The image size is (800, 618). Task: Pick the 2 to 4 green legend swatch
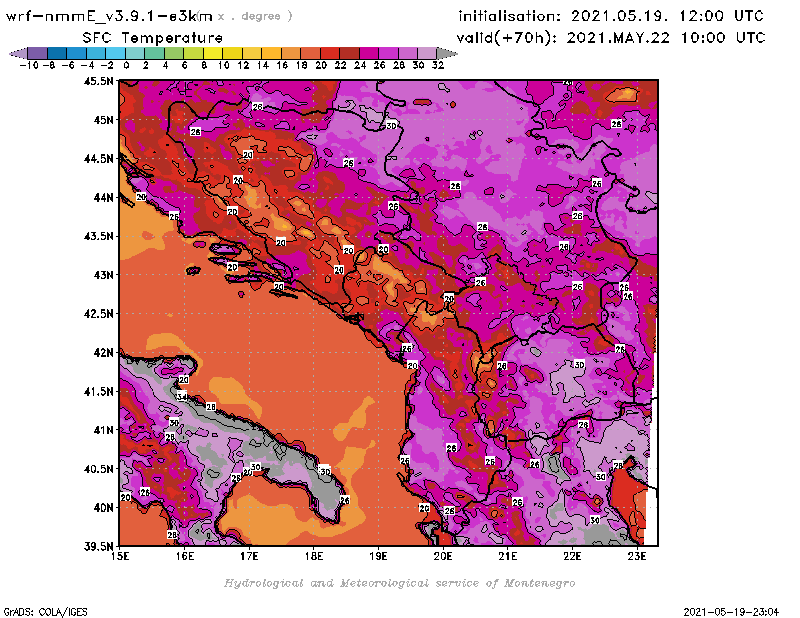pyautogui.click(x=154, y=53)
